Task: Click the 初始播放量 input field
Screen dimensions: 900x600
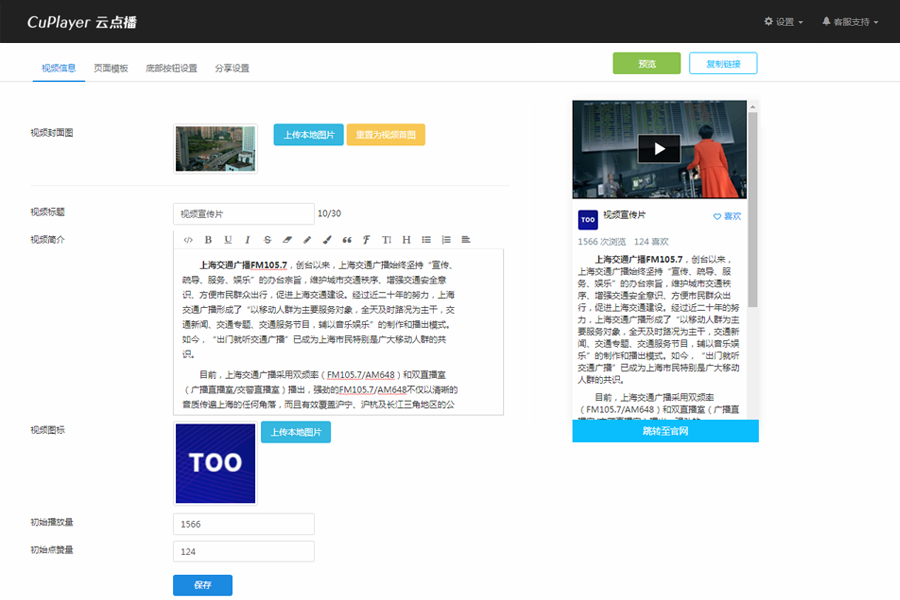Action: coord(244,524)
